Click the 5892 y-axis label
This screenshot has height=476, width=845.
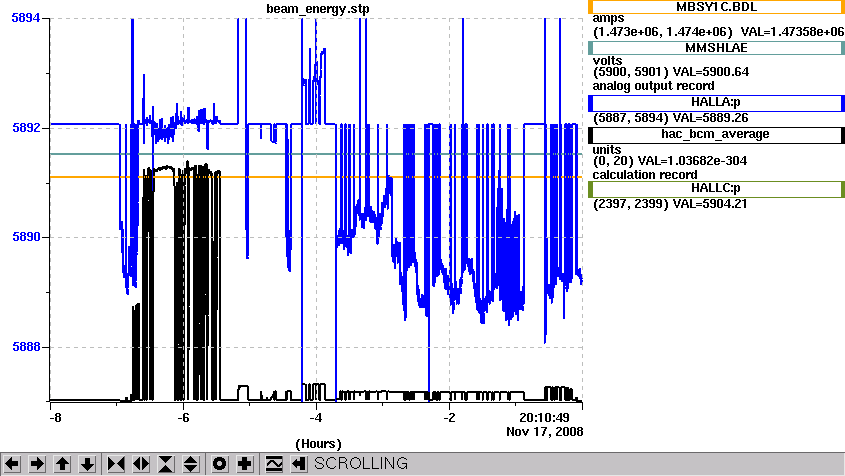(26, 128)
